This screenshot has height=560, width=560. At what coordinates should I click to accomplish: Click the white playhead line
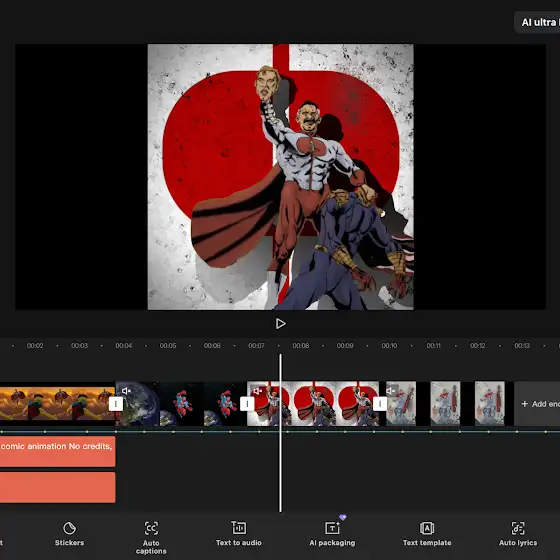[280, 433]
